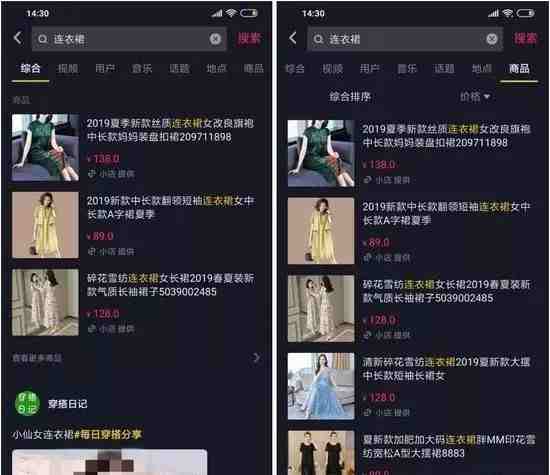Tap the ¥128.0 price on the left screen
Viewport: 550px width, 475px height.
pyautogui.click(x=103, y=314)
